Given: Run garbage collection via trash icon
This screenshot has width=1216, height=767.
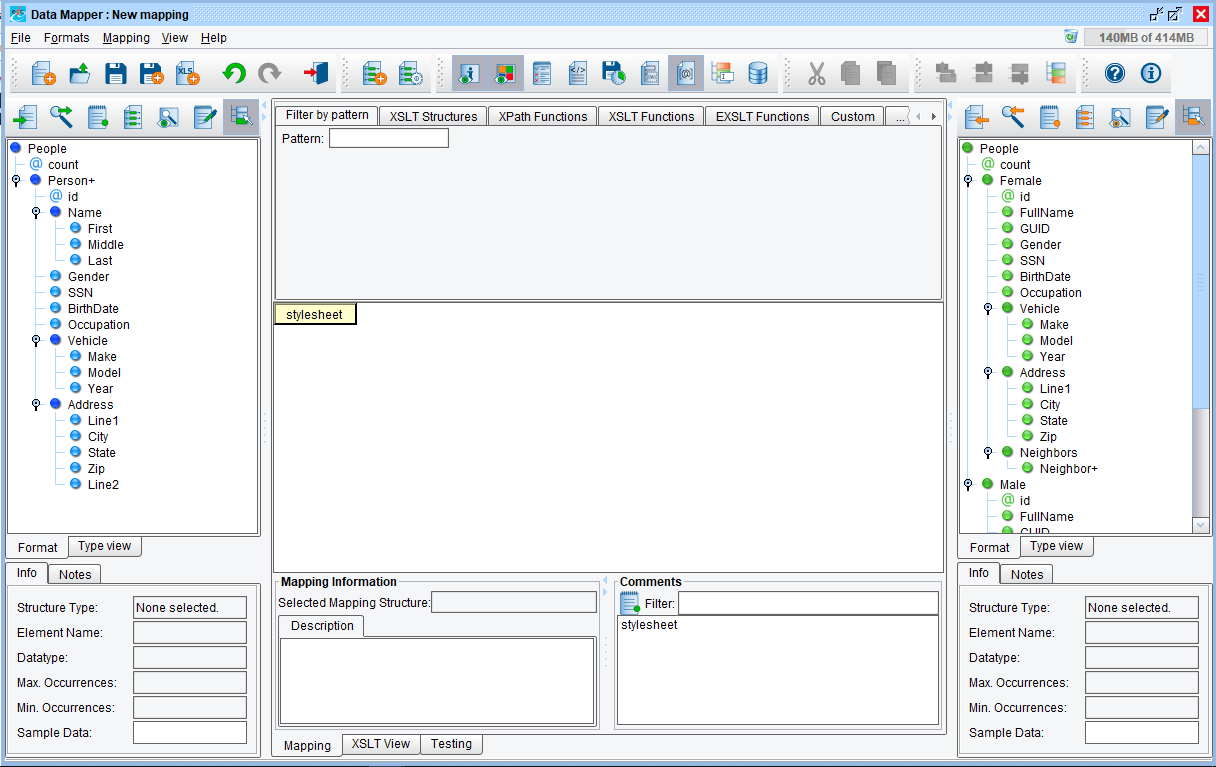Looking at the screenshot, I should pyautogui.click(x=1071, y=37).
